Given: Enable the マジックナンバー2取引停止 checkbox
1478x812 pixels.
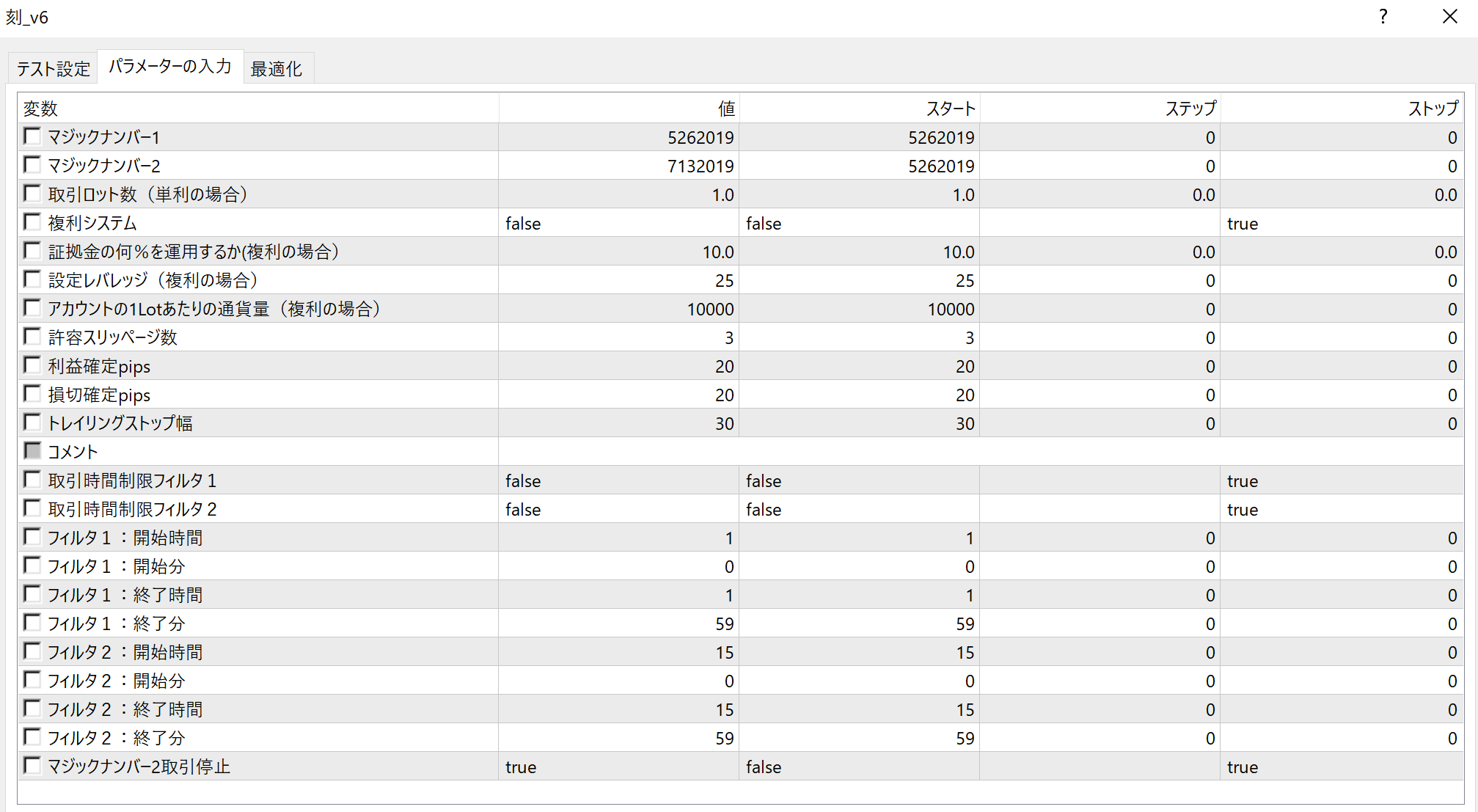Looking at the screenshot, I should point(32,766).
